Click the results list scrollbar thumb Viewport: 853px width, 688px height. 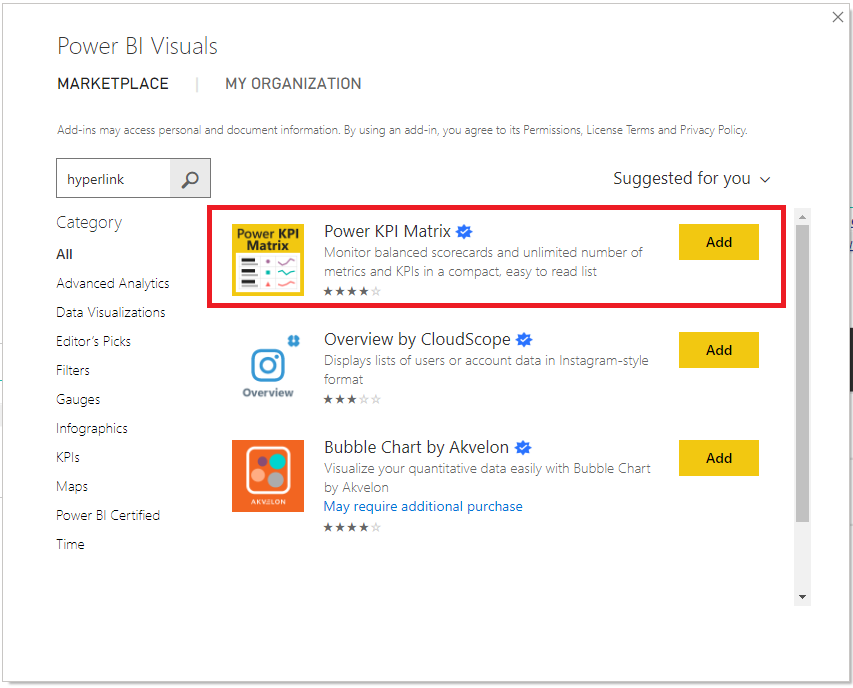[802, 373]
